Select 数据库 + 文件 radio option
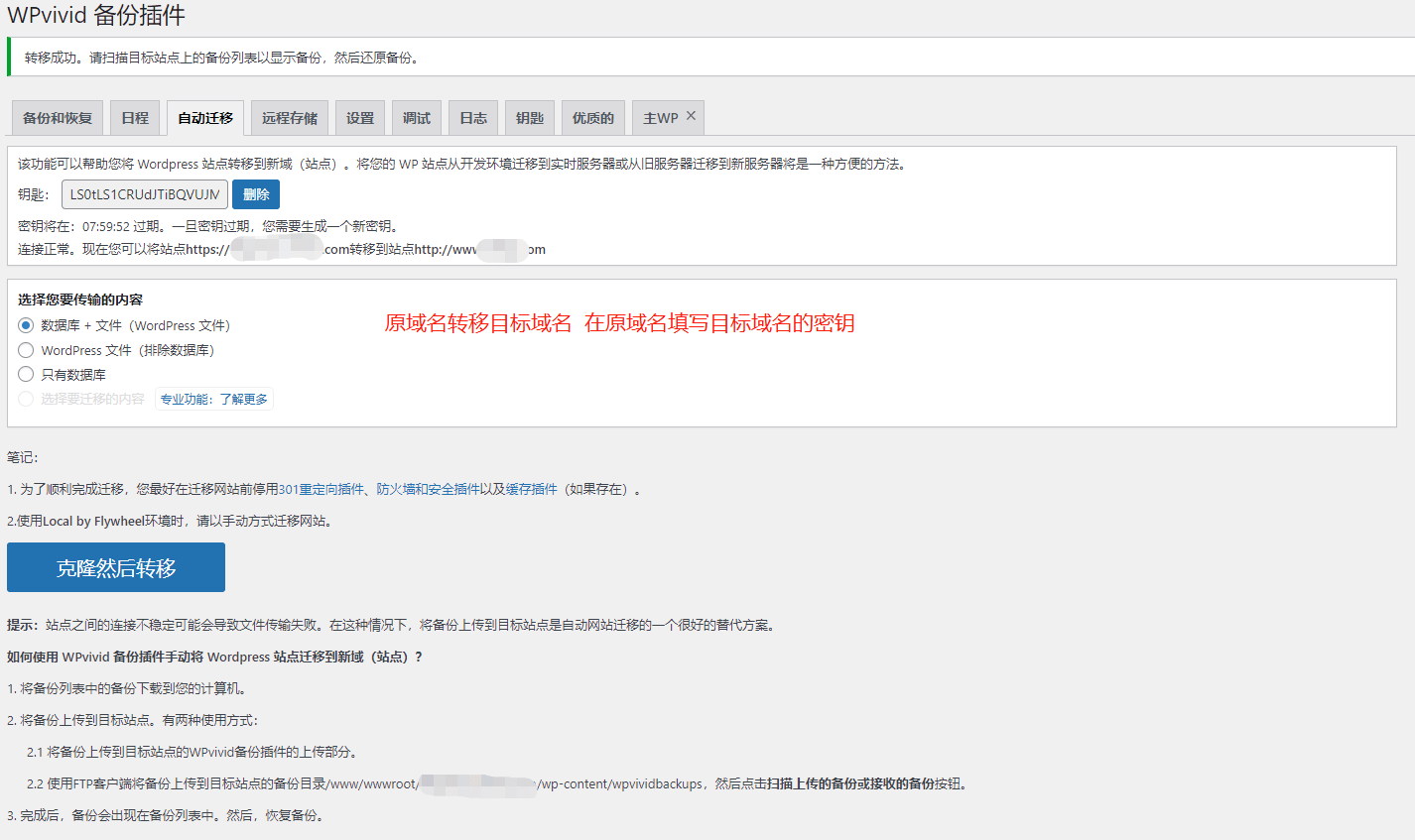 26,325
